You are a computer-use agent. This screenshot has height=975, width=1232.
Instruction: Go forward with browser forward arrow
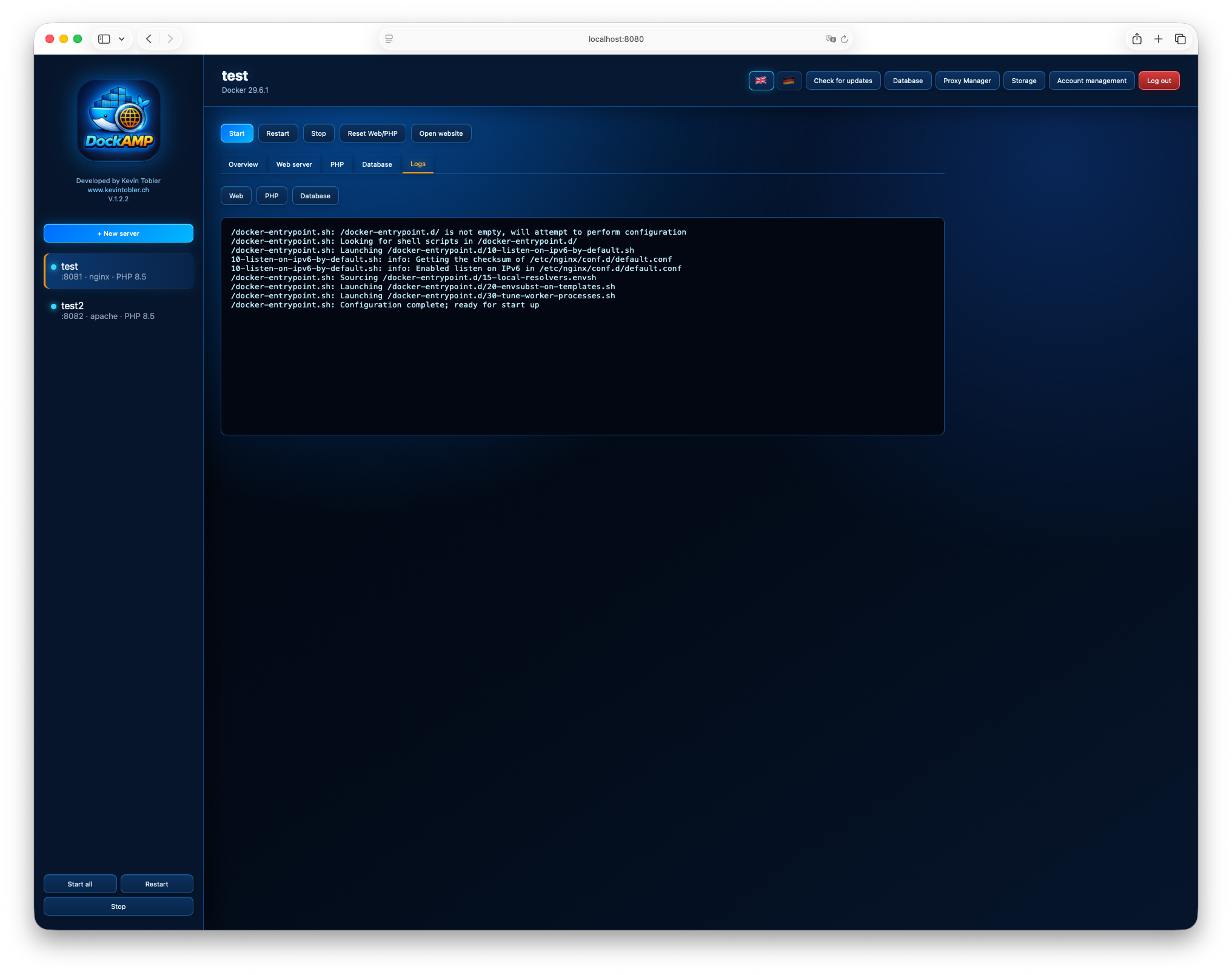[x=170, y=39]
